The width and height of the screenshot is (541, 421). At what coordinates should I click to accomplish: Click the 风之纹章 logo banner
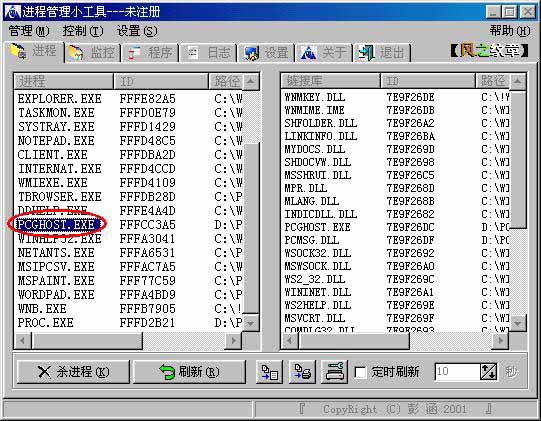click(489, 51)
